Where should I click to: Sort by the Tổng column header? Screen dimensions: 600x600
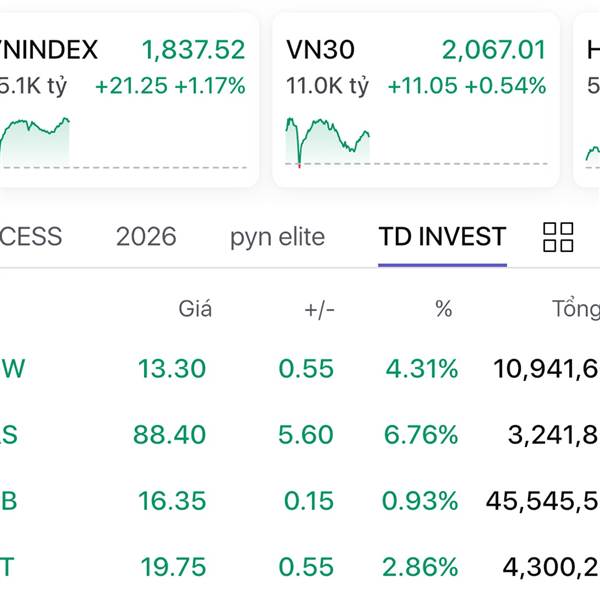(575, 309)
